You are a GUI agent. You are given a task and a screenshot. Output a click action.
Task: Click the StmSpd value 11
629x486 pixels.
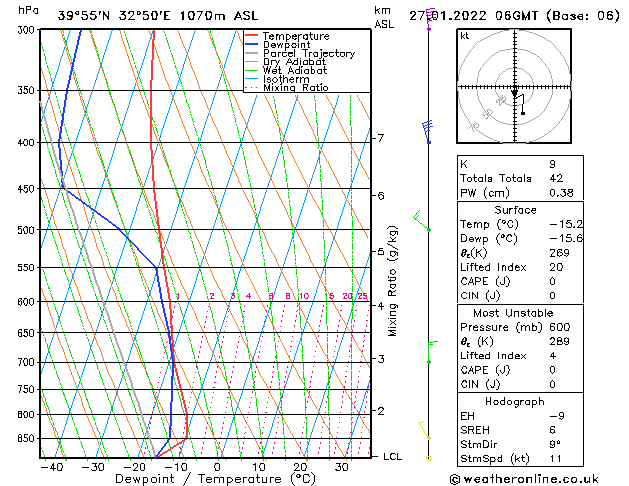click(555, 458)
